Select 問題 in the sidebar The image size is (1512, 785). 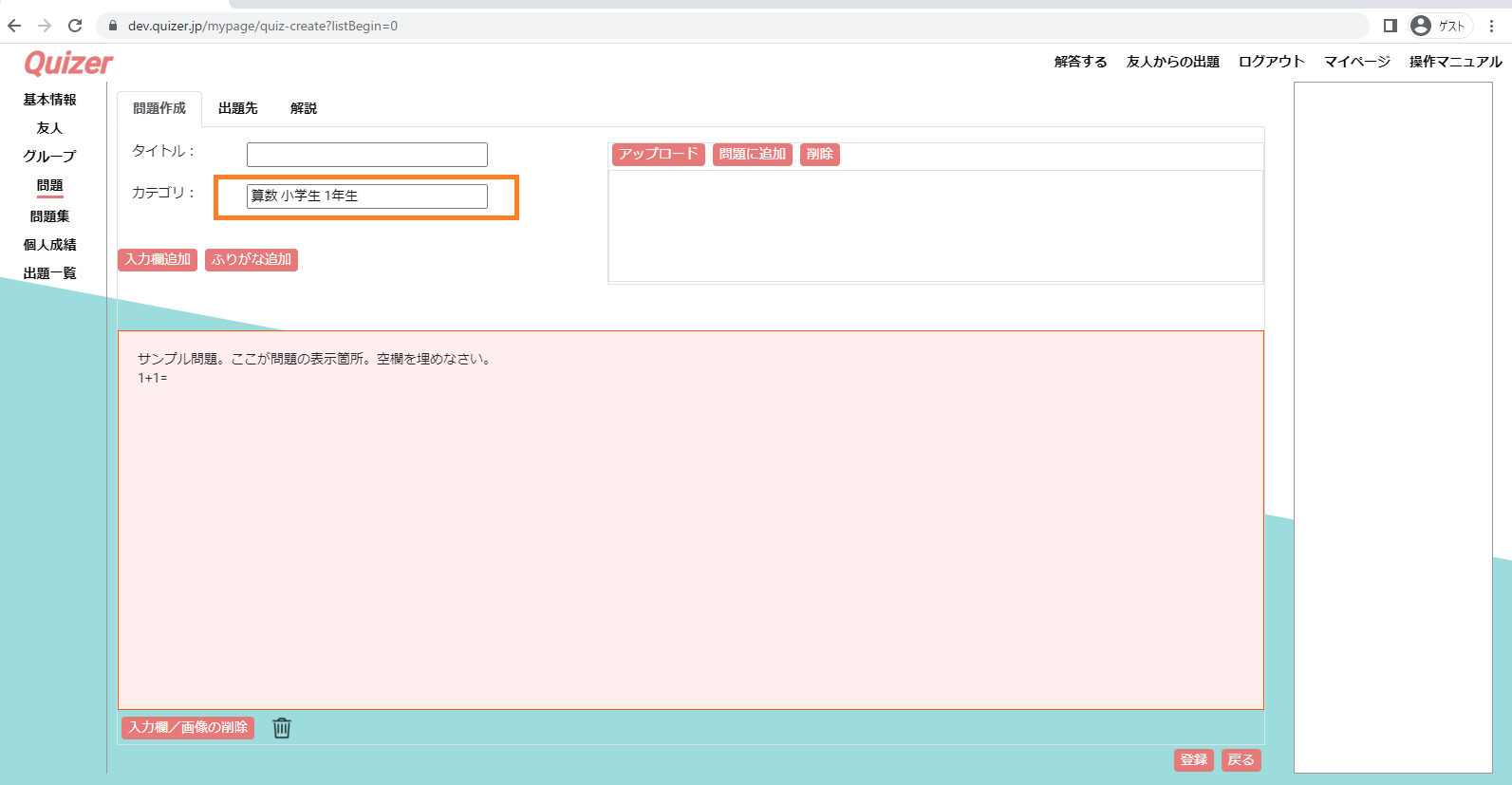50,186
